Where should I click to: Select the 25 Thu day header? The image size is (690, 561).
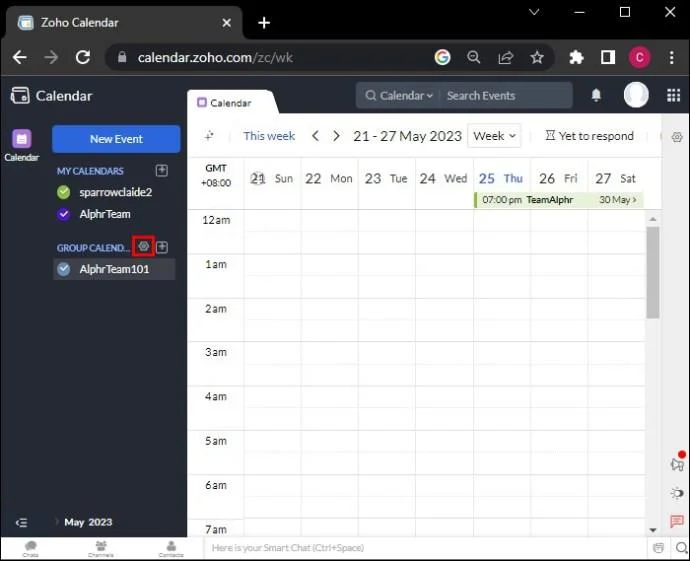click(x=501, y=179)
